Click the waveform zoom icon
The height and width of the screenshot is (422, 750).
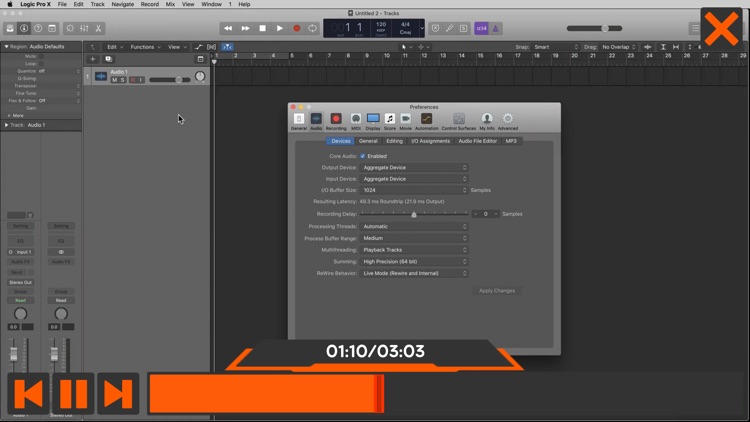[648, 47]
